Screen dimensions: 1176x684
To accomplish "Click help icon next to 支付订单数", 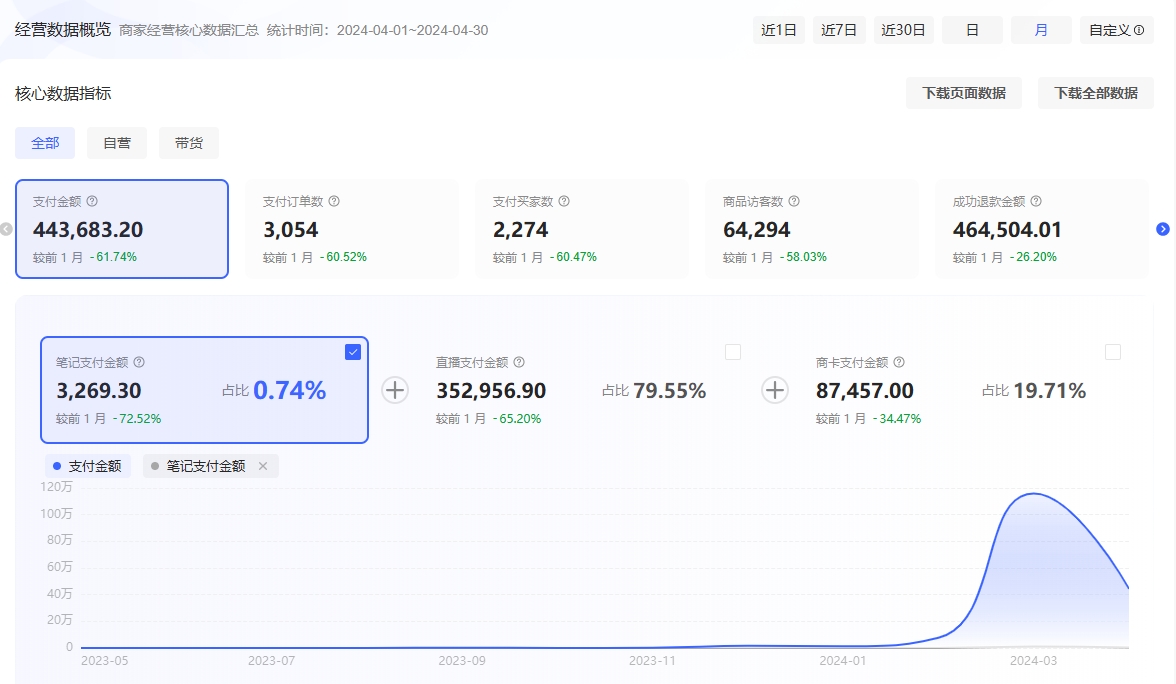I will [x=334, y=201].
